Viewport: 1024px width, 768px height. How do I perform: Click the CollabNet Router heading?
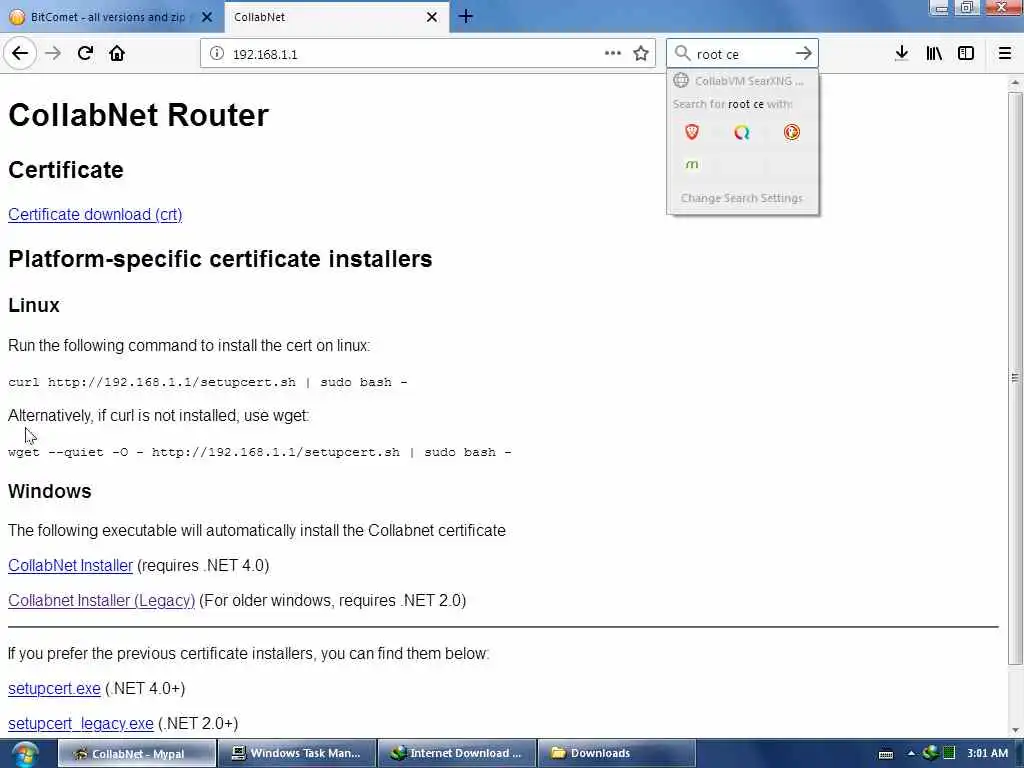[138, 115]
